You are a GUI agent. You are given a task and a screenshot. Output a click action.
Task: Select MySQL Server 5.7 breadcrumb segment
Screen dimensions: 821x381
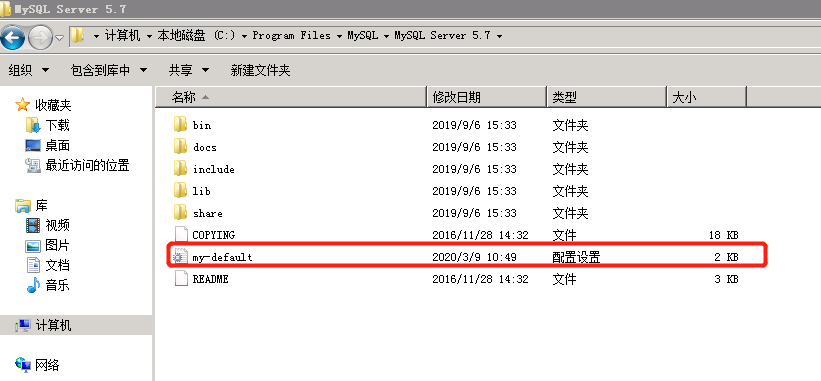tap(442, 36)
